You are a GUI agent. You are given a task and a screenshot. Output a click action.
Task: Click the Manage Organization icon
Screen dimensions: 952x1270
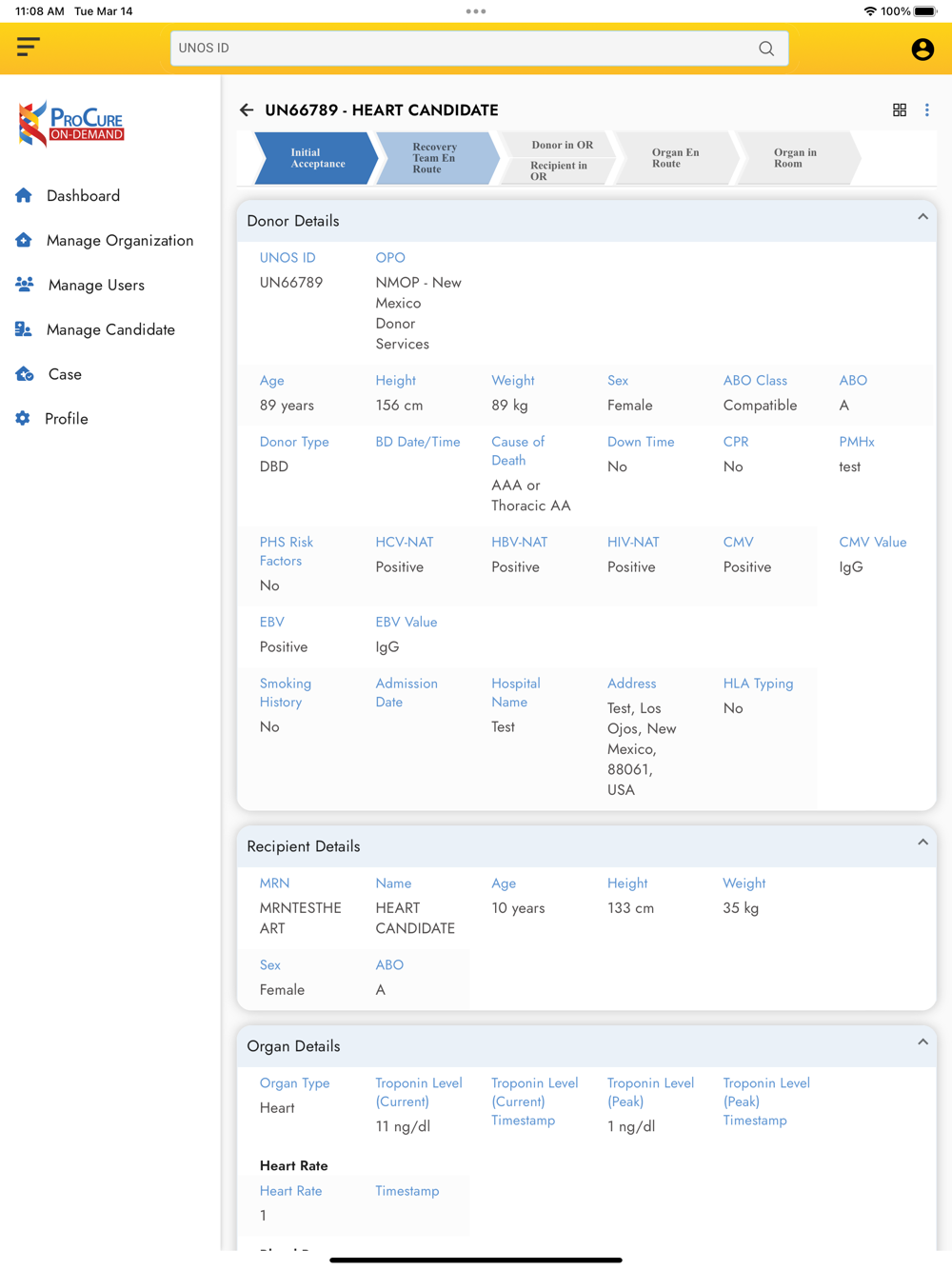click(x=24, y=240)
